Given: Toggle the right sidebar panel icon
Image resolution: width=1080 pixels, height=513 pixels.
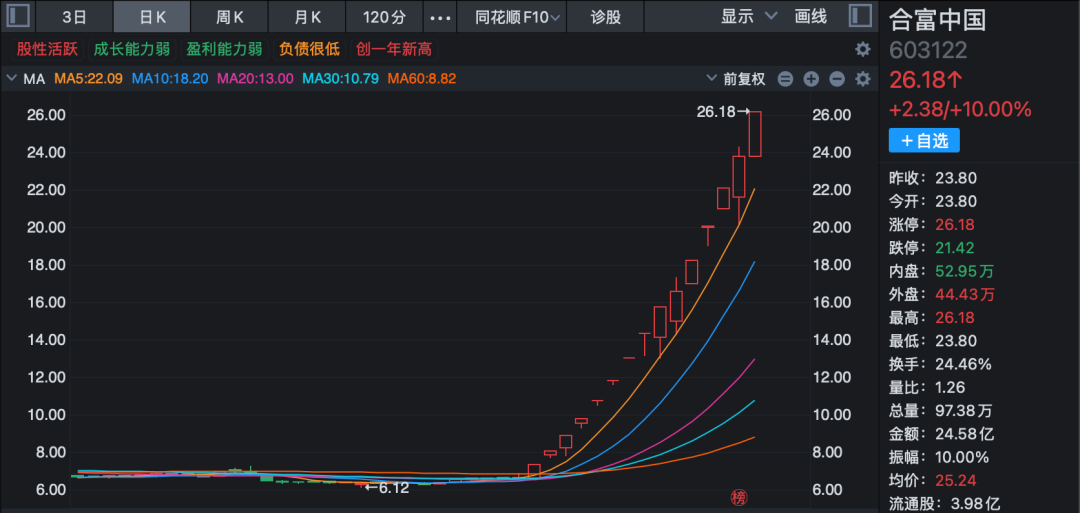Looking at the screenshot, I should (860, 17).
